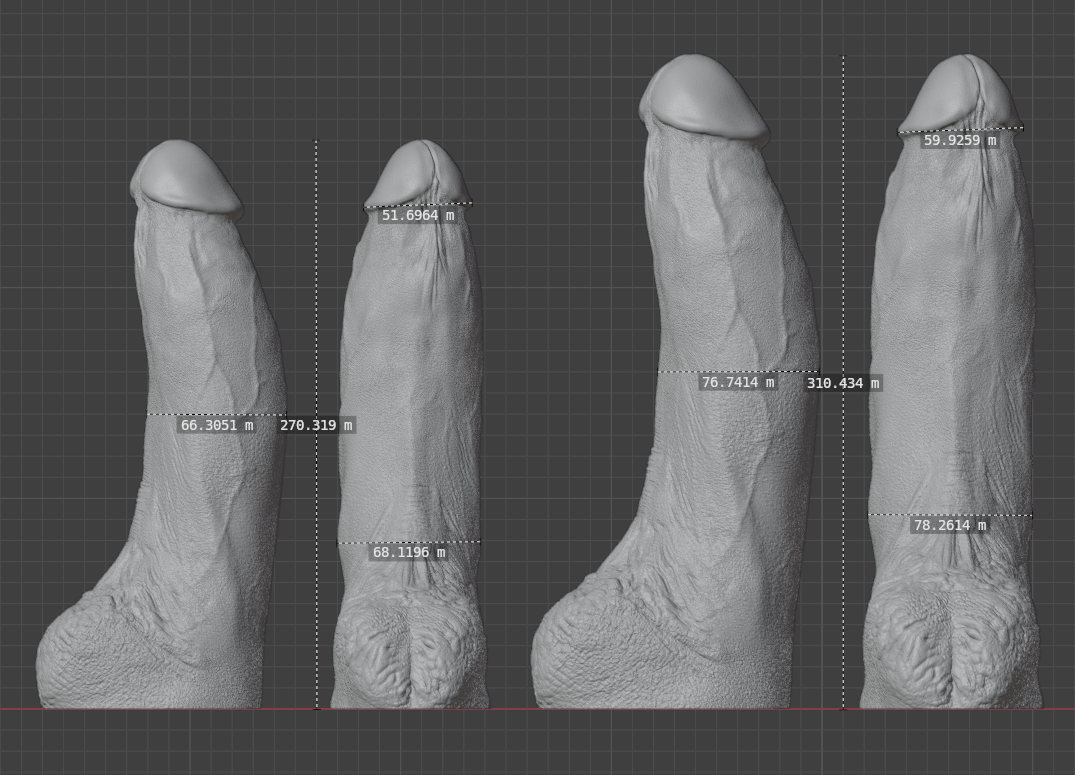Select the 270.319 m height measurement label
Viewport: 1075px width, 775px height.
(x=316, y=425)
